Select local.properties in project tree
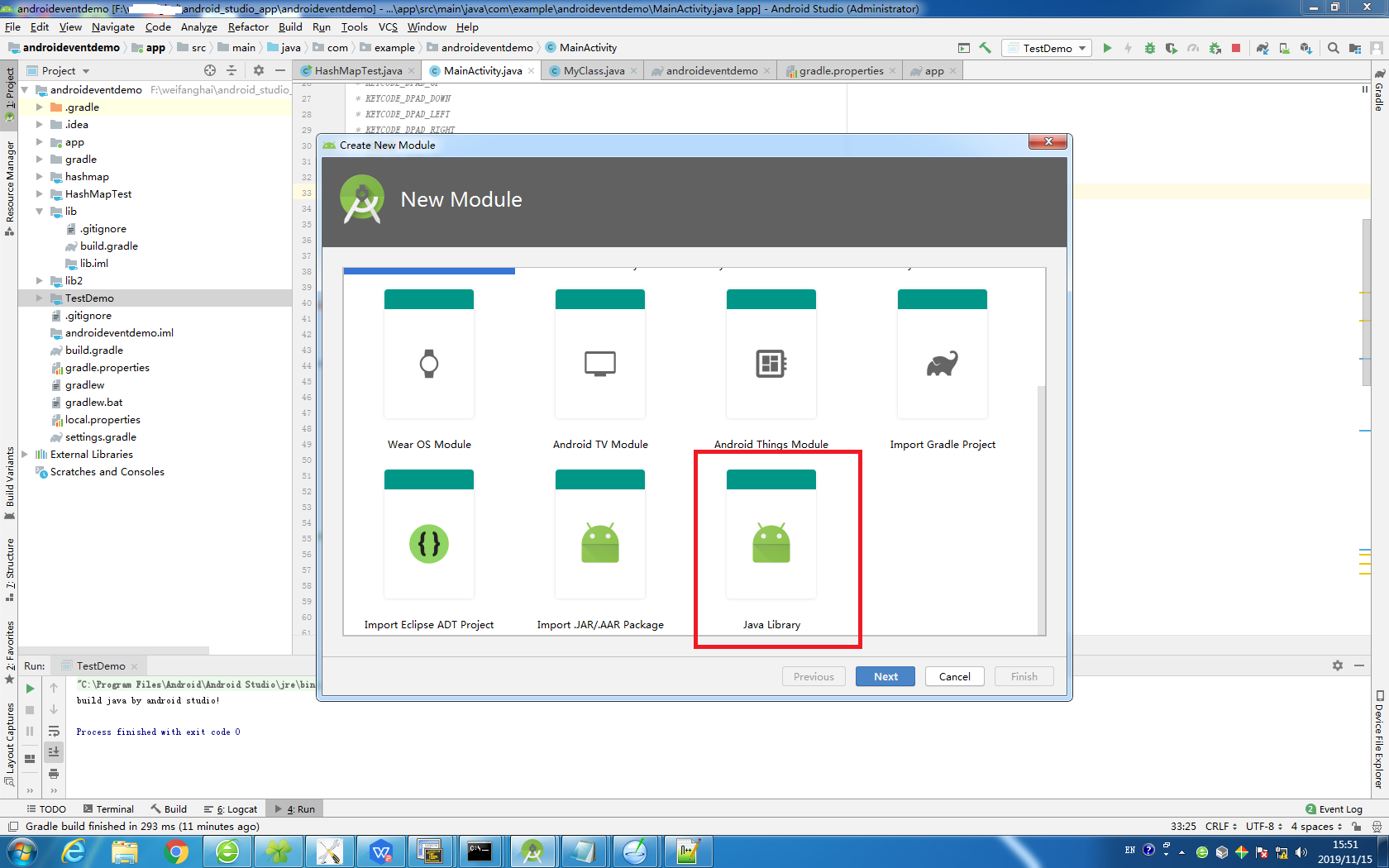The width and height of the screenshot is (1389, 868). (x=103, y=419)
